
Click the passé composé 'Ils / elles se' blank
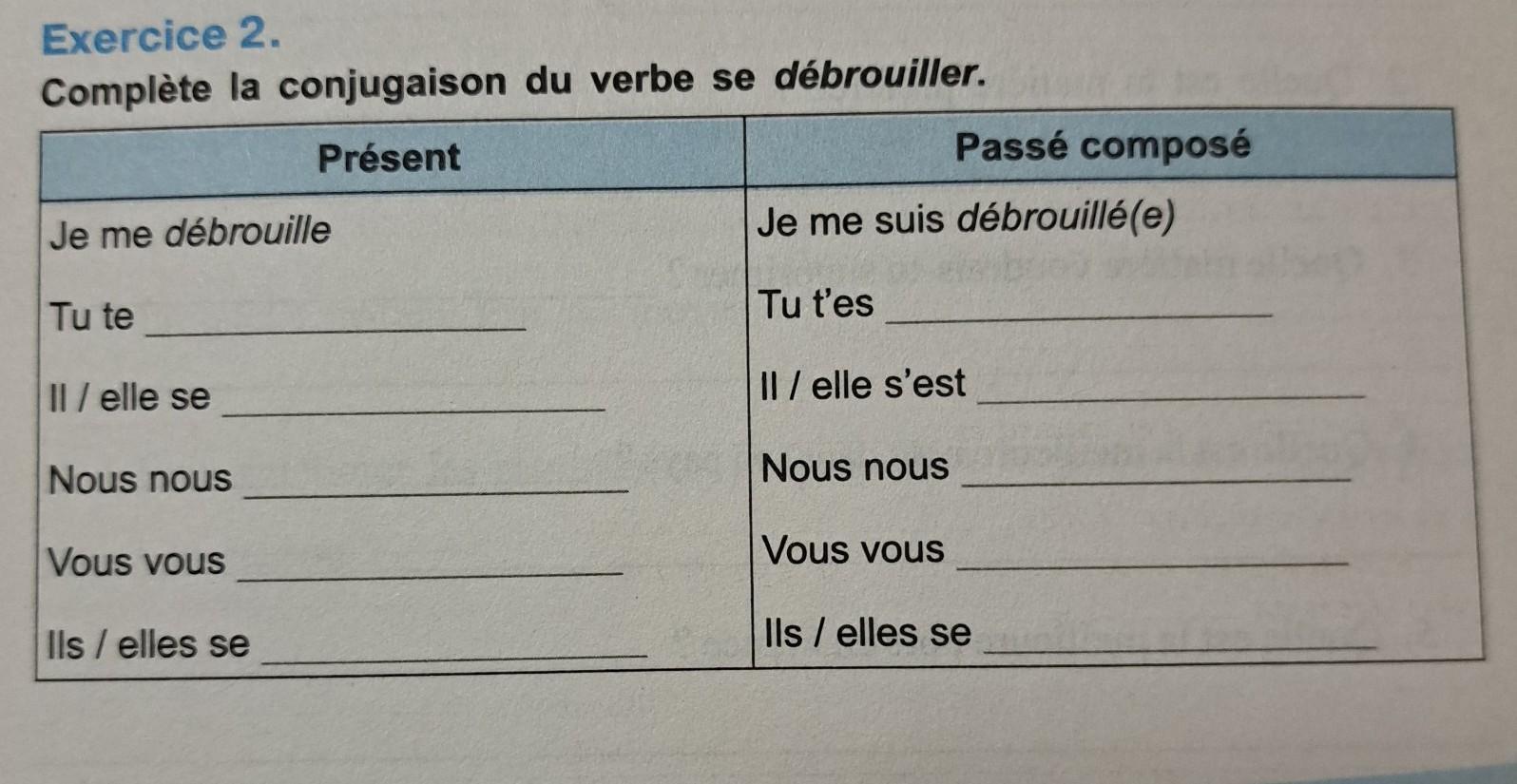[1181, 643]
